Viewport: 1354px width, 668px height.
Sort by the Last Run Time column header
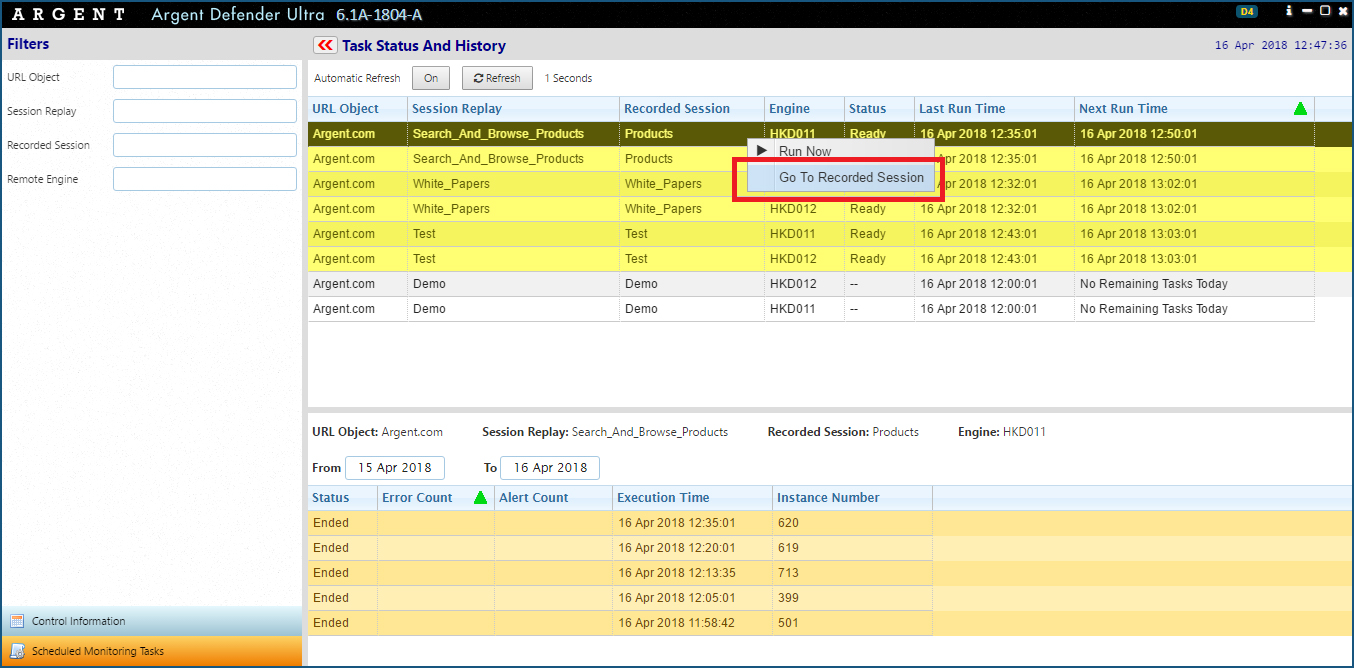[x=962, y=108]
